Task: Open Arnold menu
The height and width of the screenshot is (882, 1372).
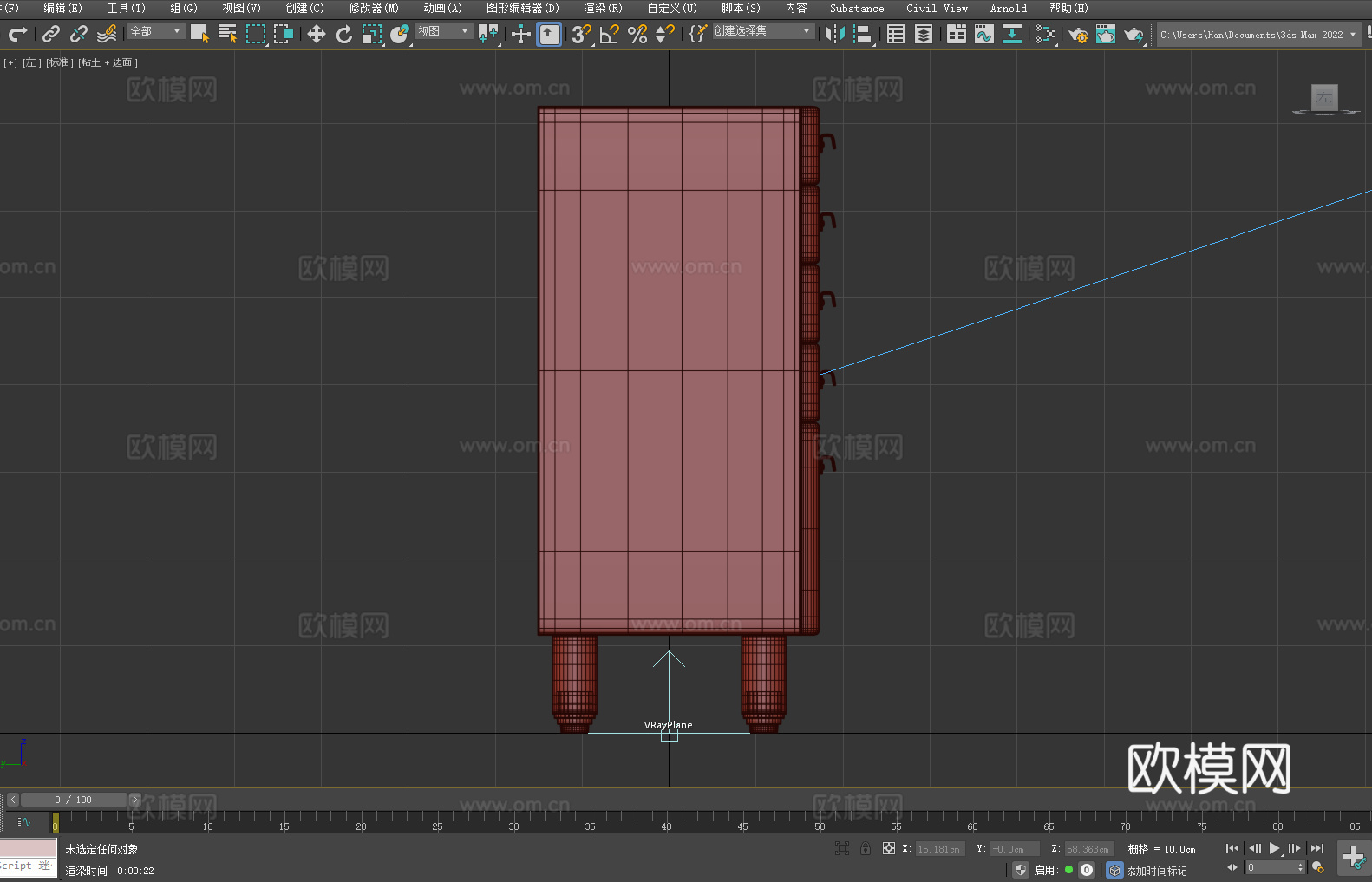Action: pos(1008,8)
